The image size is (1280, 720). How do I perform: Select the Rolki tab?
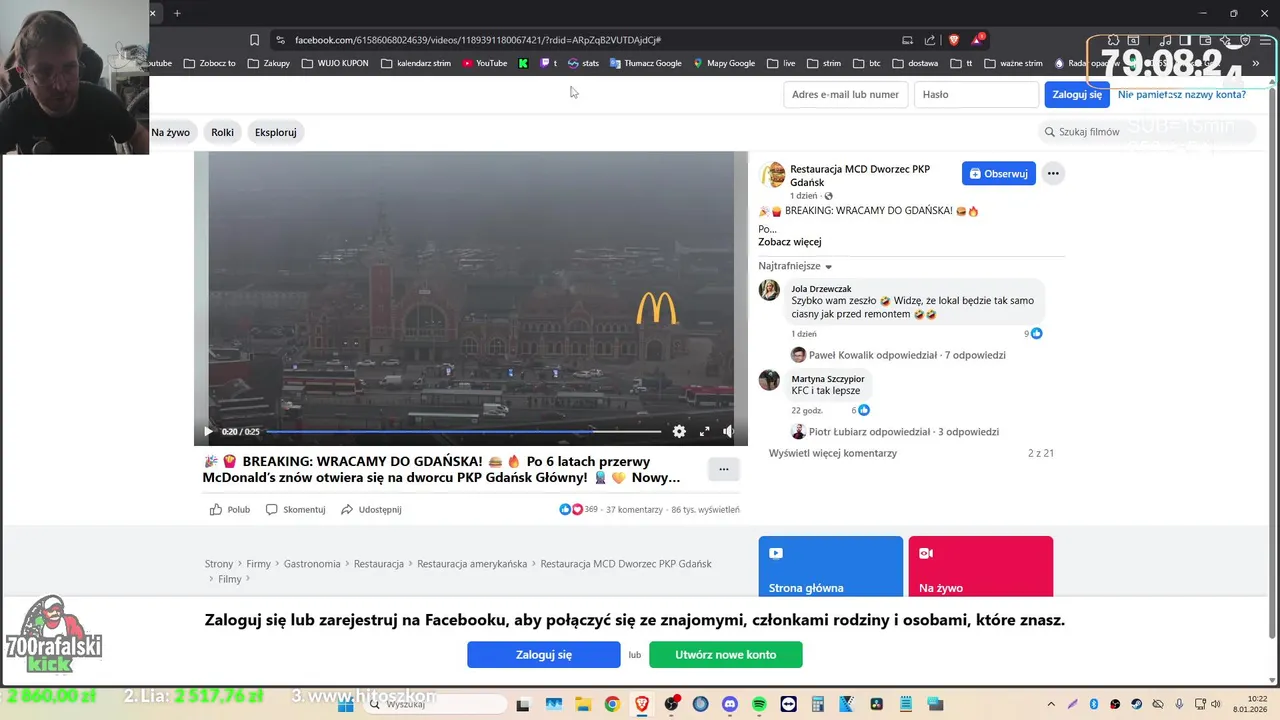tap(222, 132)
